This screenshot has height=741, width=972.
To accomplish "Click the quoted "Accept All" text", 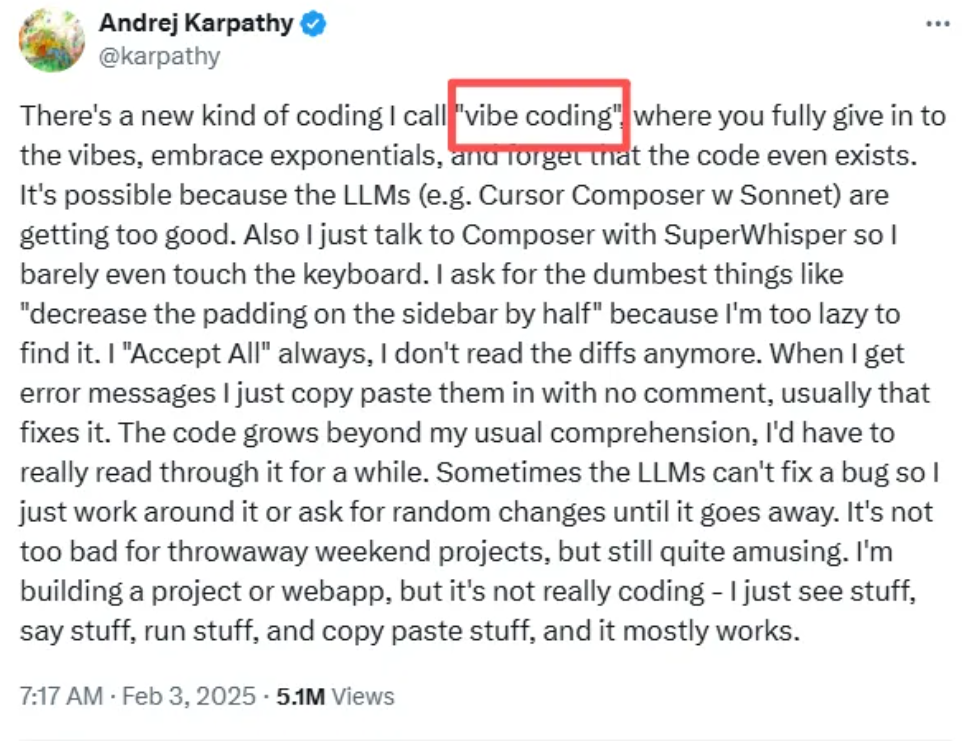I will coord(142,351).
